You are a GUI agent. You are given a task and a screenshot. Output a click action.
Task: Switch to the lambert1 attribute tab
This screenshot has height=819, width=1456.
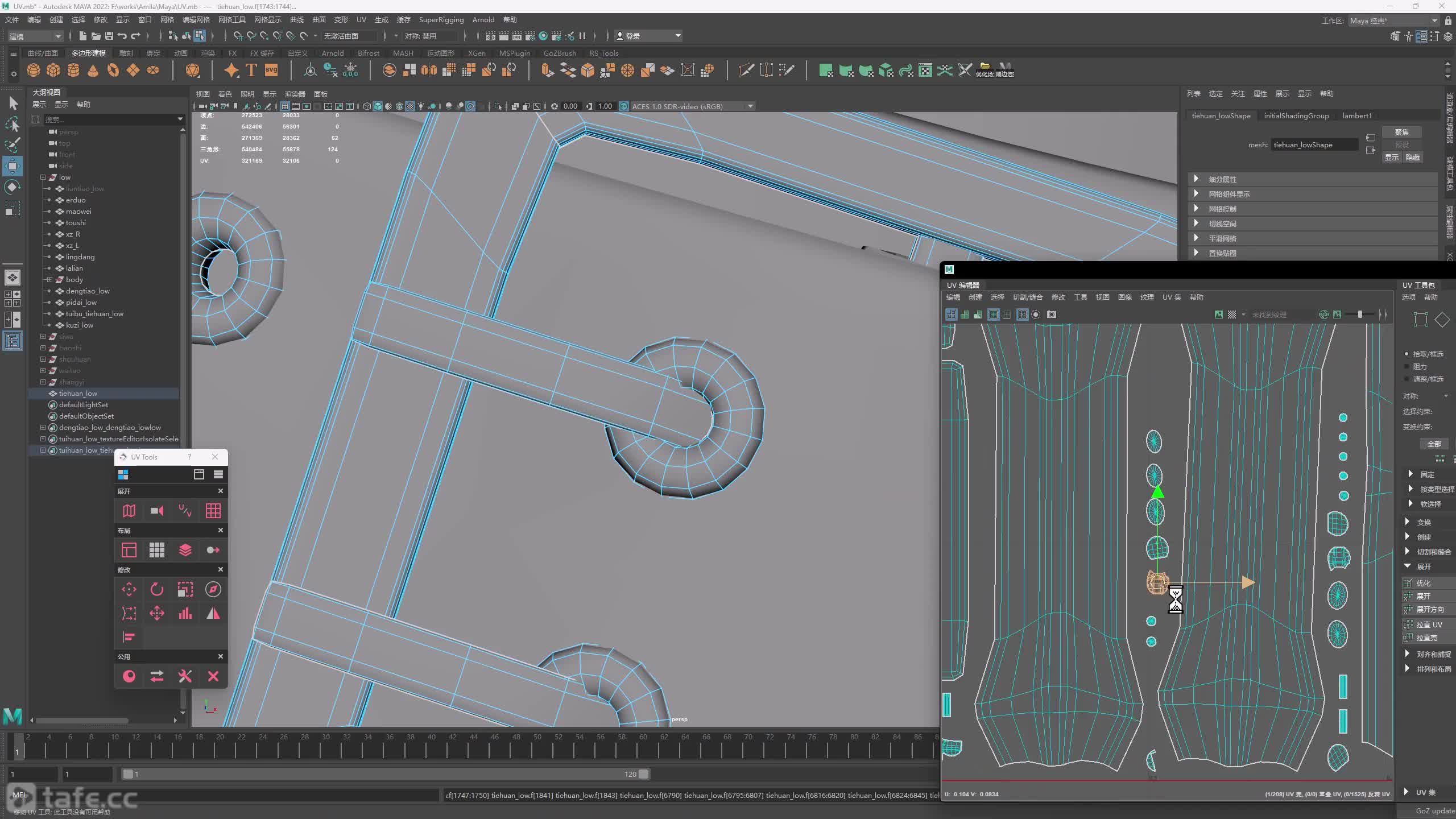[x=1357, y=115]
